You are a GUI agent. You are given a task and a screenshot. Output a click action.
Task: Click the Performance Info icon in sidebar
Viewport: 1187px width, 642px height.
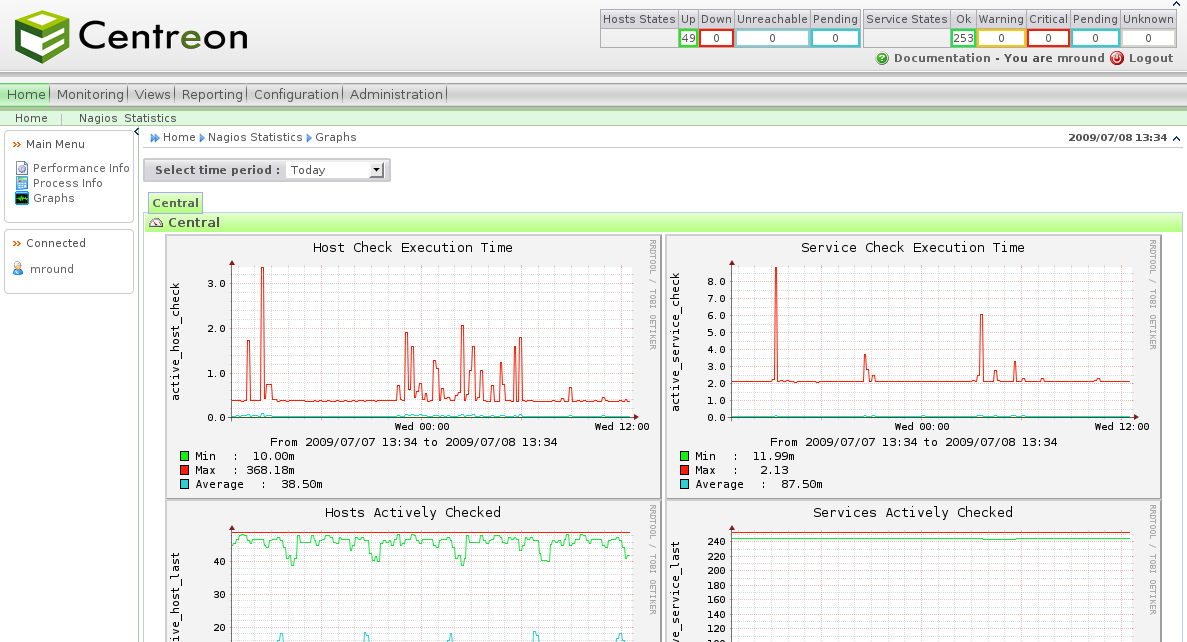[22, 168]
